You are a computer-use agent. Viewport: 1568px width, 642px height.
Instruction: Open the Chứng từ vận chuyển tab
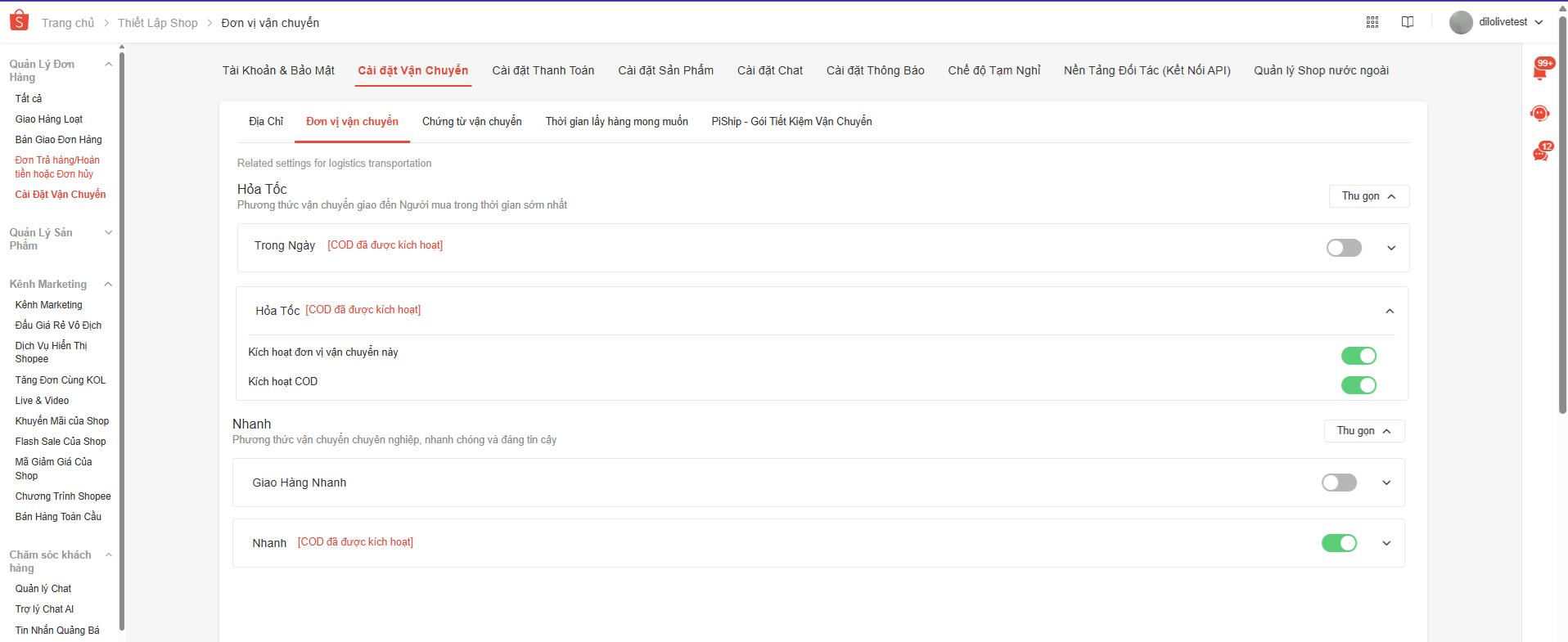pyautogui.click(x=471, y=122)
